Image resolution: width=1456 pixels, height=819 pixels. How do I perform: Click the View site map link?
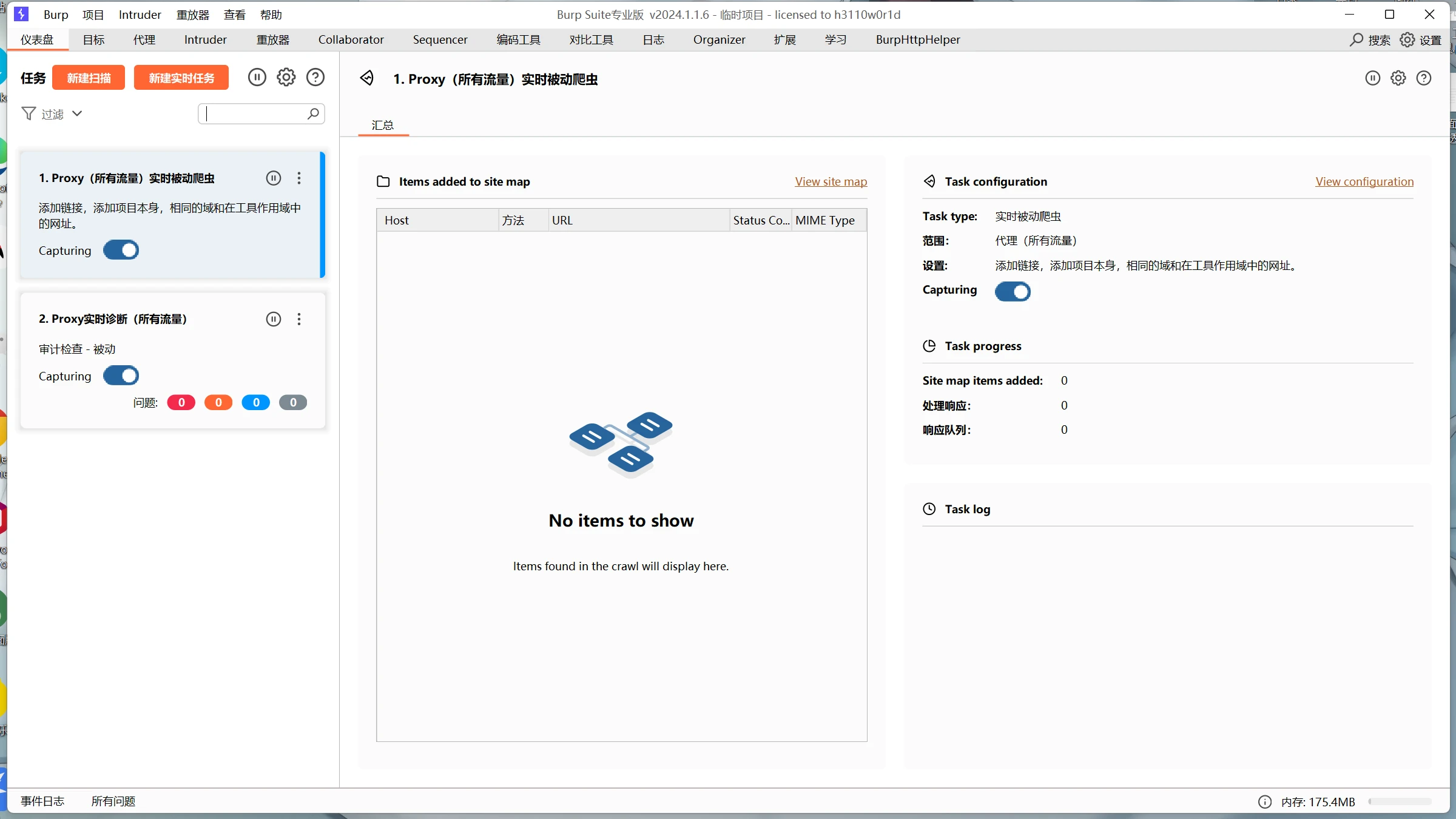(x=831, y=181)
